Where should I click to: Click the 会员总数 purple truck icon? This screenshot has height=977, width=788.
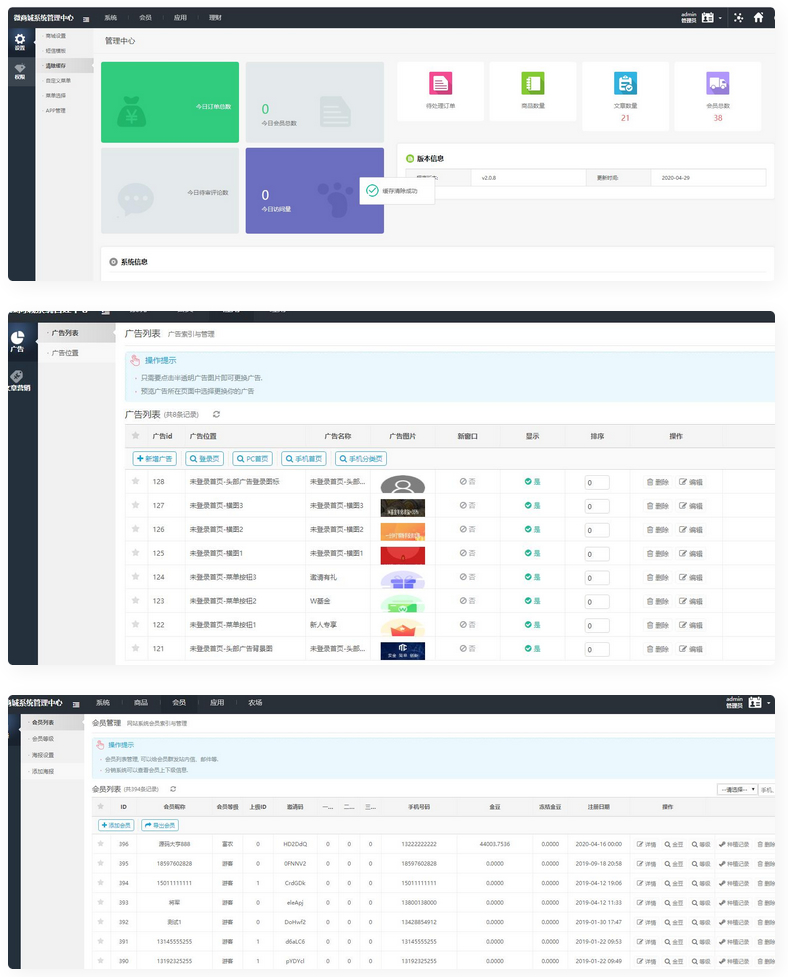point(717,83)
